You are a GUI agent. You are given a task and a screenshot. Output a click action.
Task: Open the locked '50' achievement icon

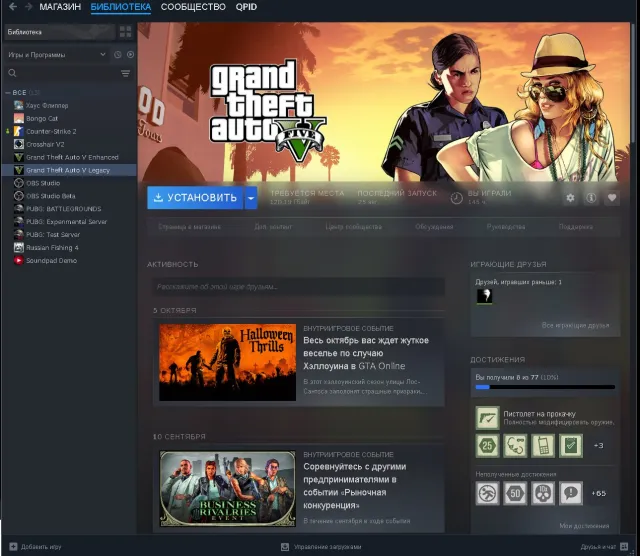pyautogui.click(x=515, y=493)
